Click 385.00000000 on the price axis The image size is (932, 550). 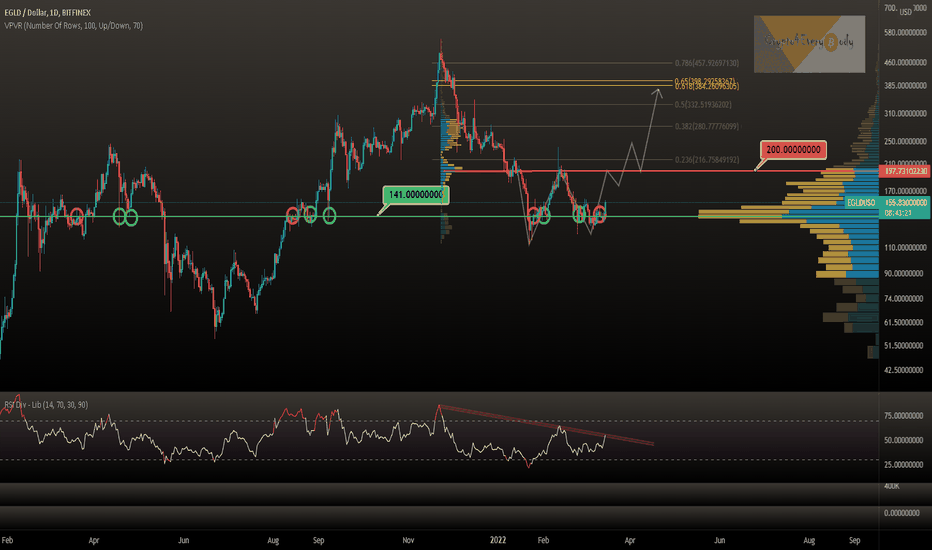point(905,86)
